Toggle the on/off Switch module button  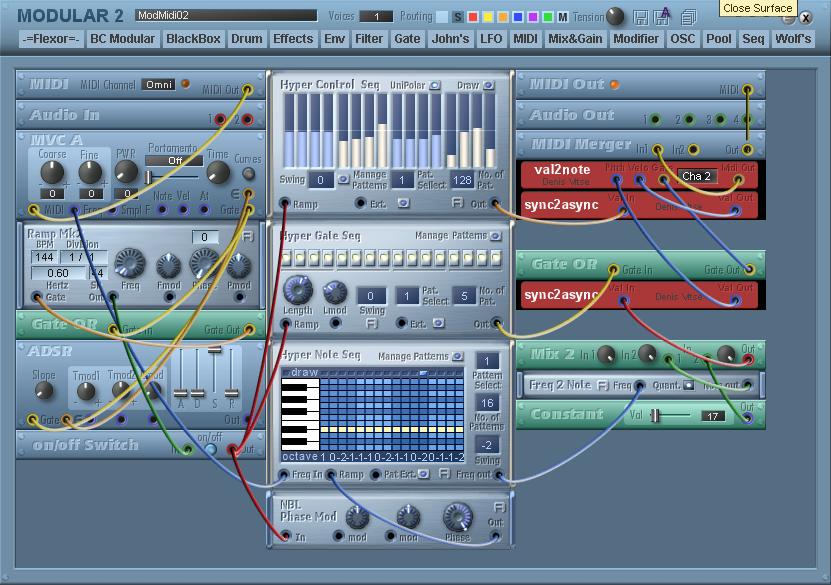210,449
